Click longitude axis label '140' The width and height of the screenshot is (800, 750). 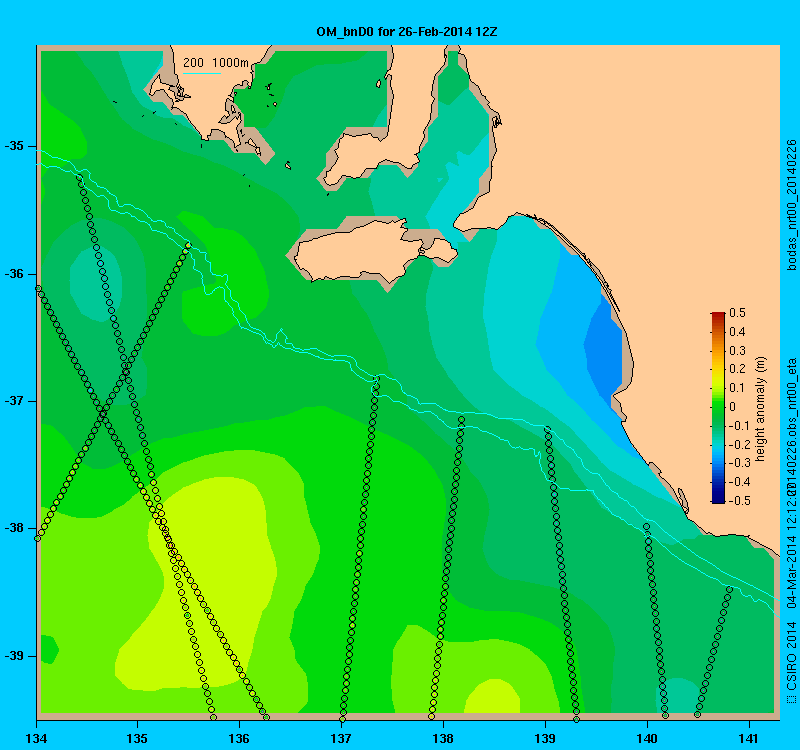(647, 738)
